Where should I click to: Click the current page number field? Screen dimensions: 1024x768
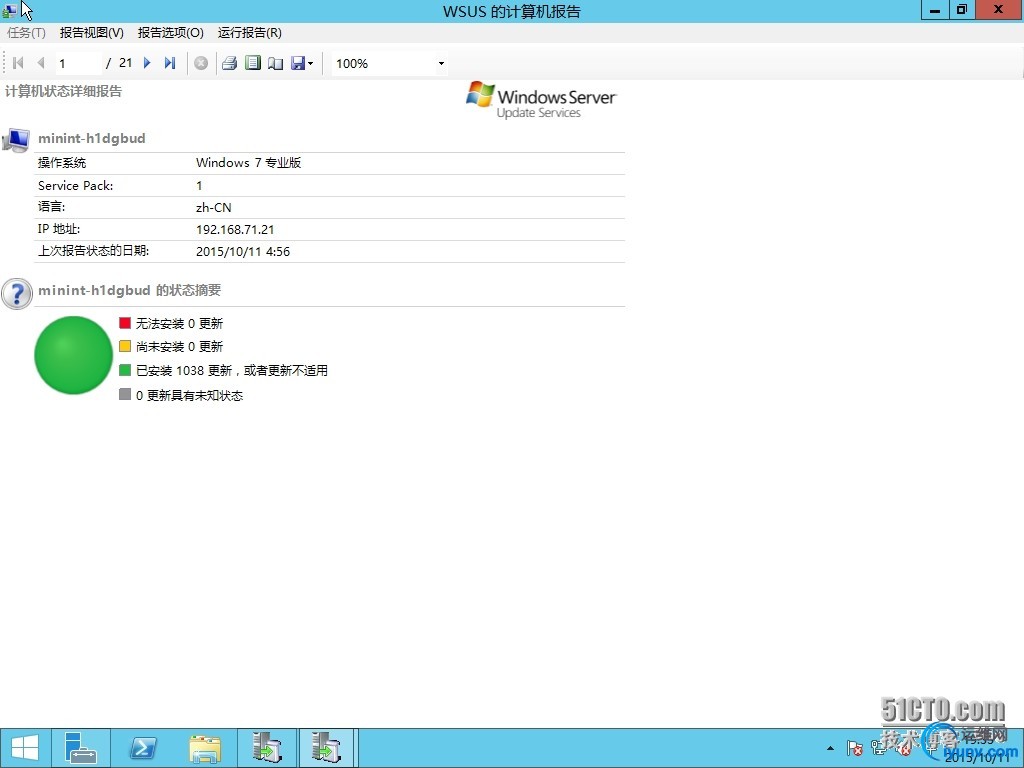(78, 63)
